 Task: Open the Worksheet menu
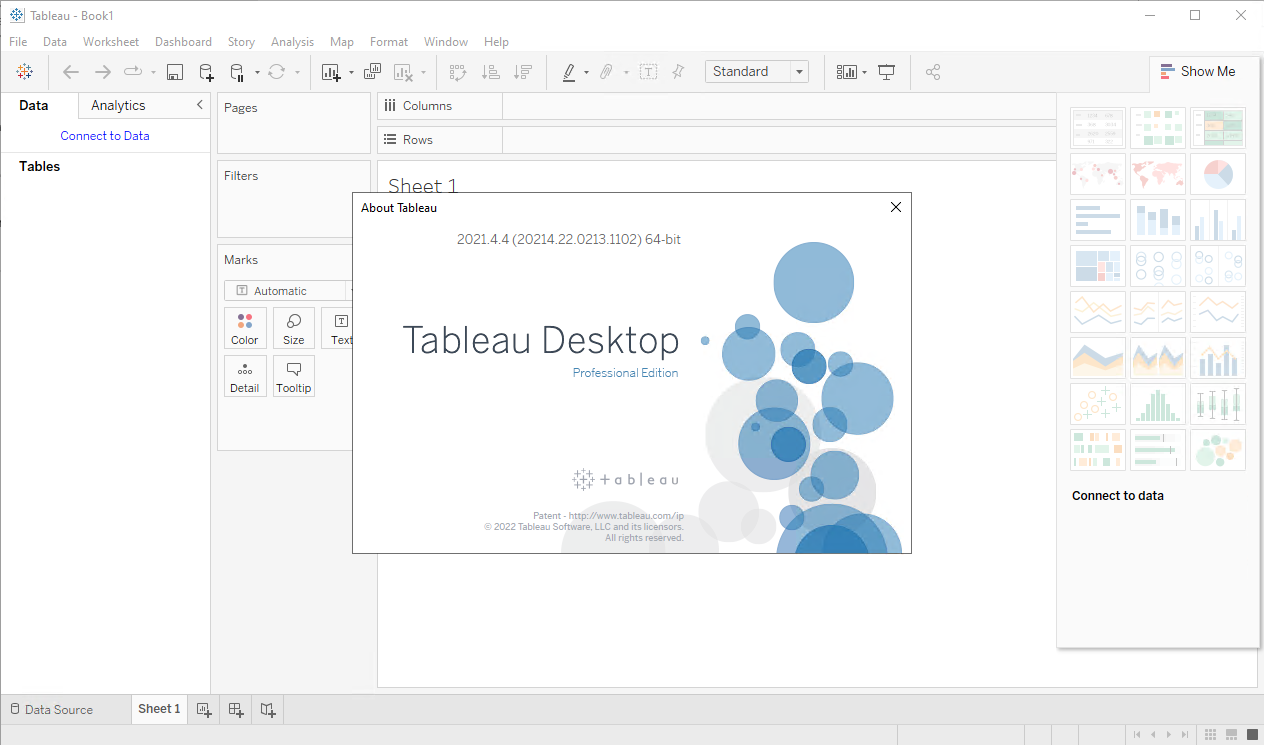pos(111,42)
